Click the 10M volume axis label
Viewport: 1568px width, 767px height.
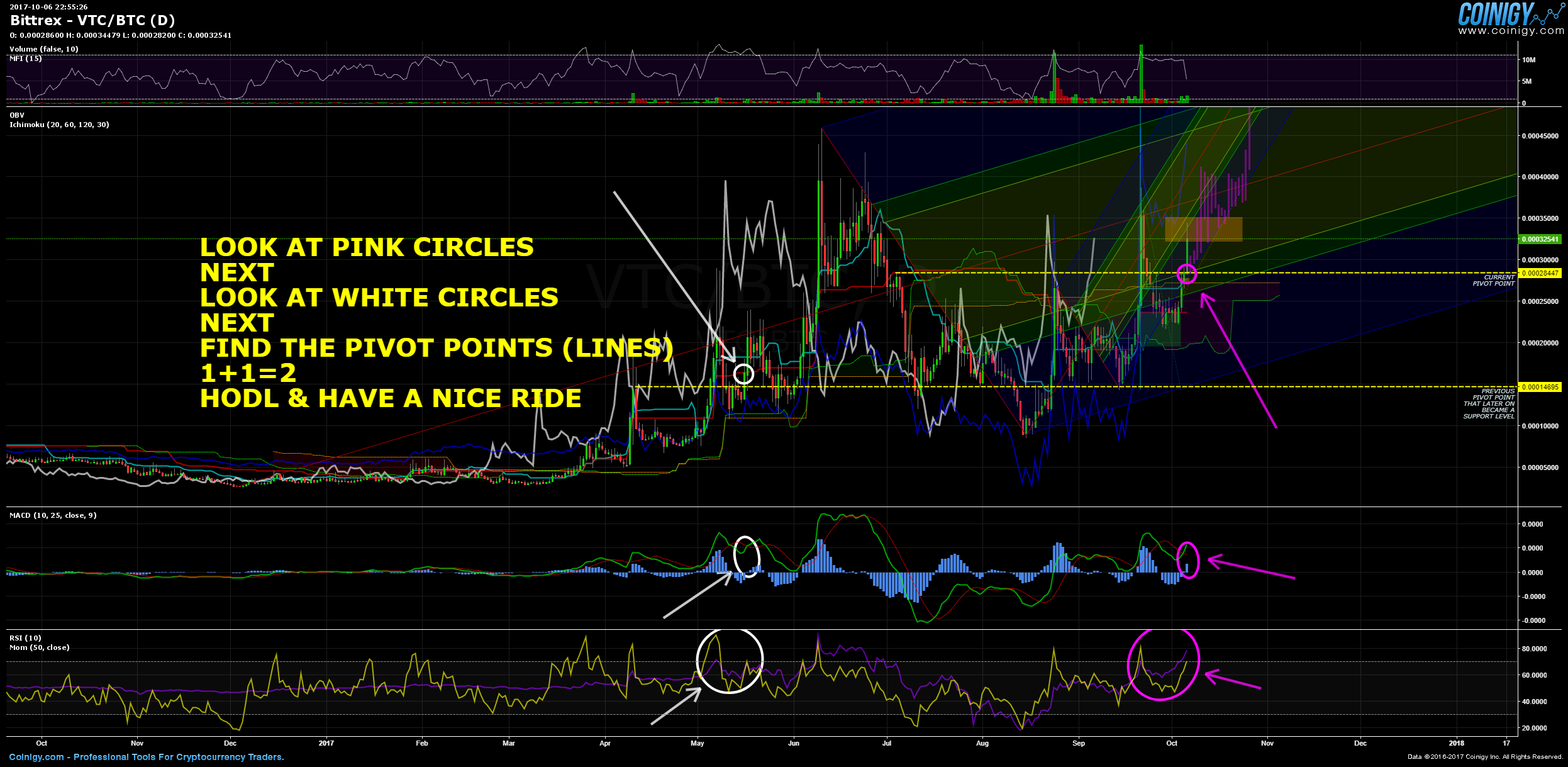point(1528,60)
